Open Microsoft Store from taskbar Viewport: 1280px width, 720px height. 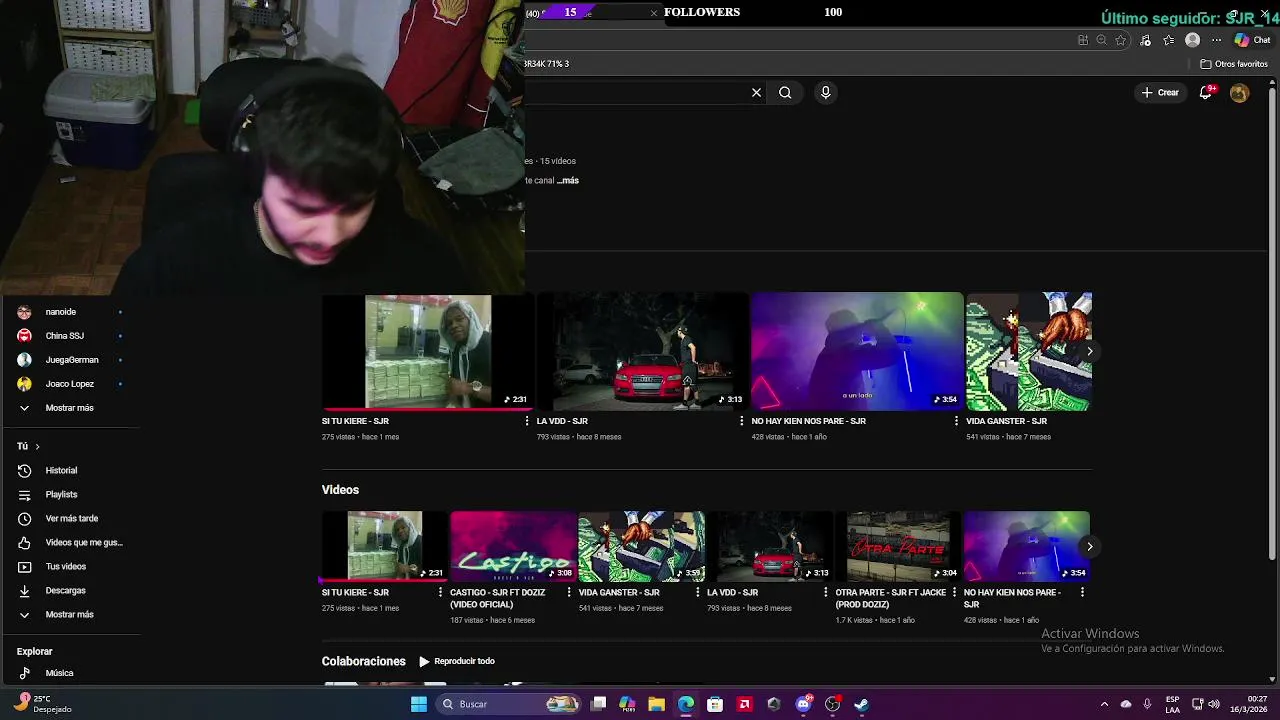point(715,704)
